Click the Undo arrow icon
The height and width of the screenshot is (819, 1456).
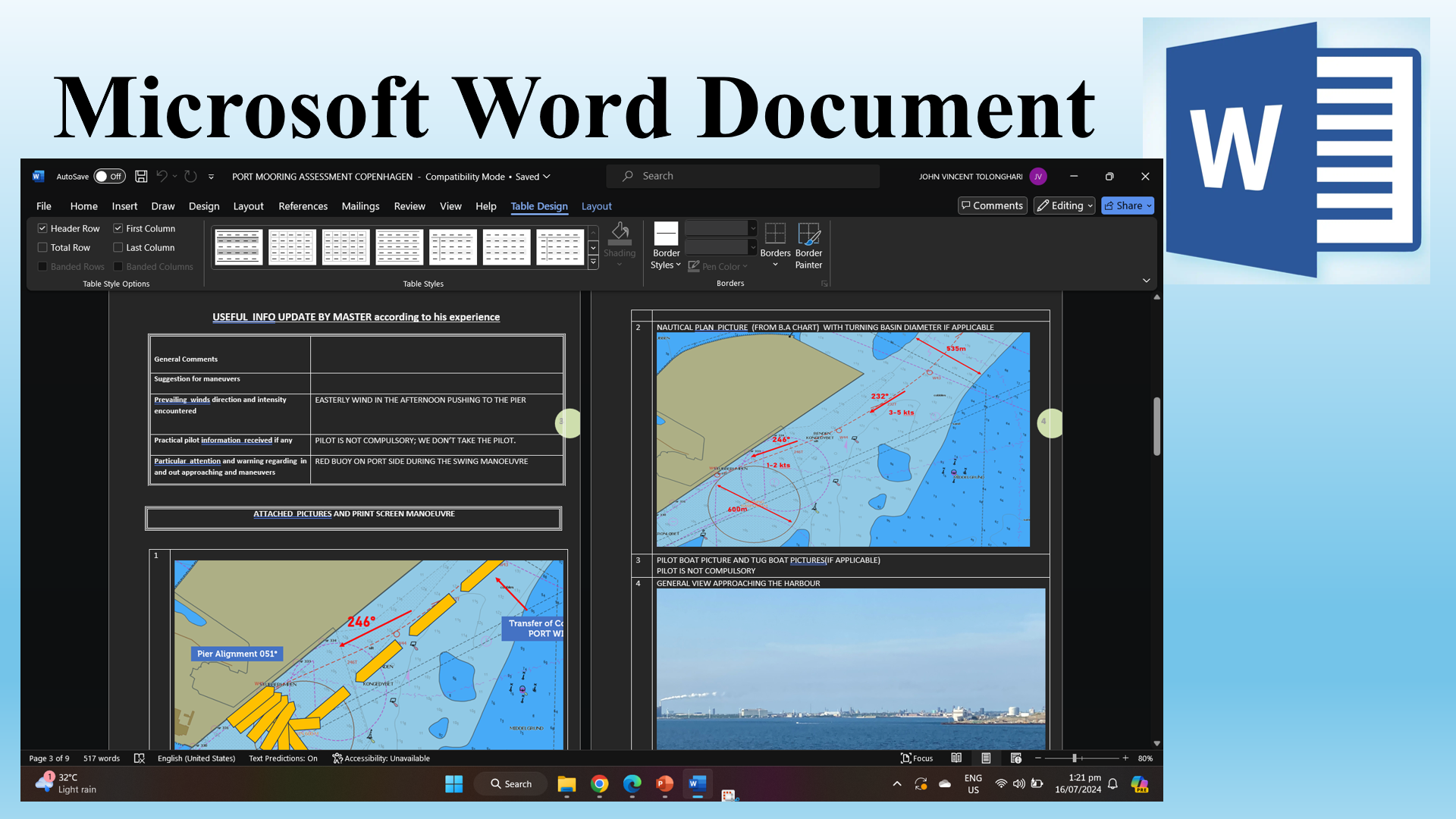tap(162, 176)
